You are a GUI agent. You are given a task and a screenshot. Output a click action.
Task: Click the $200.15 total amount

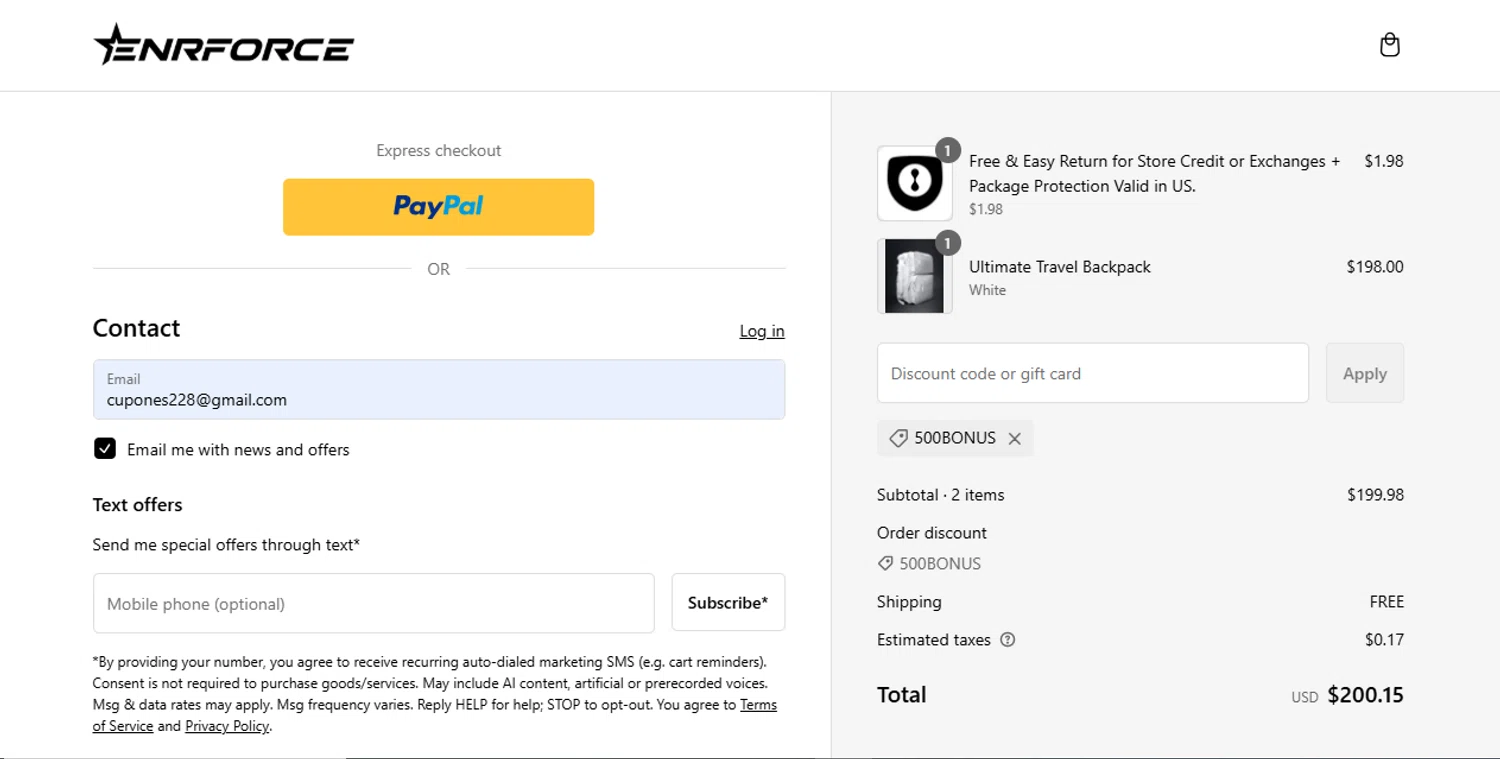click(x=1365, y=695)
